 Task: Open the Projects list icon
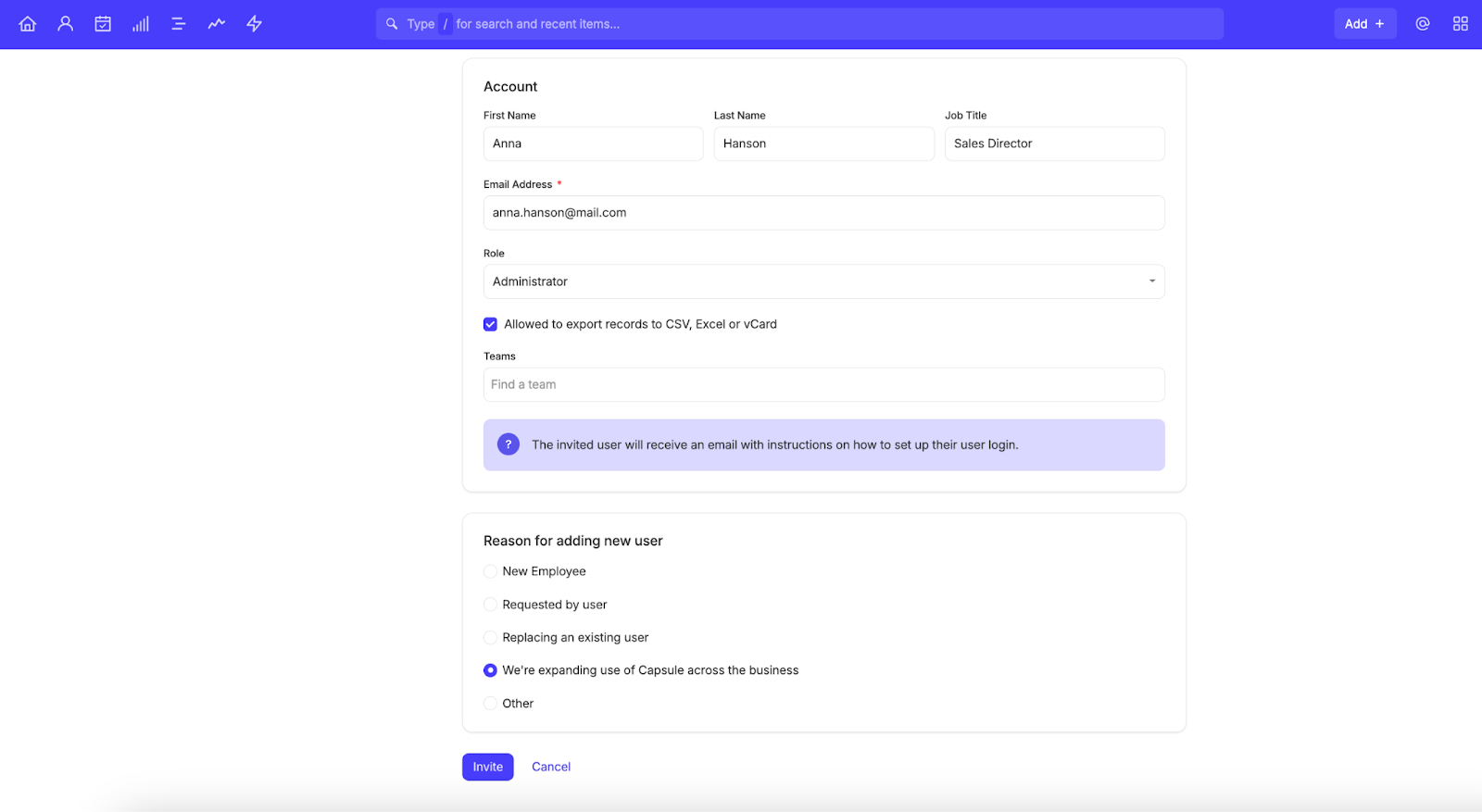179,24
